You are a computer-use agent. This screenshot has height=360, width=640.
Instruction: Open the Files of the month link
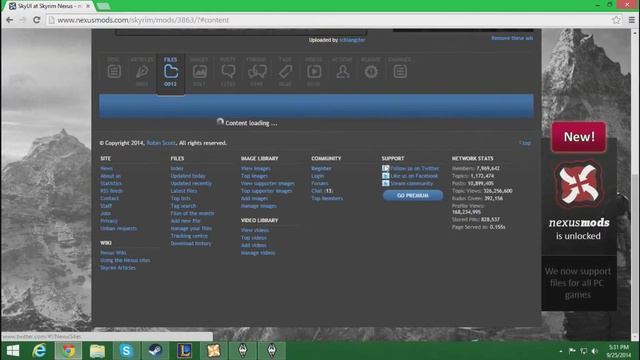[192, 213]
